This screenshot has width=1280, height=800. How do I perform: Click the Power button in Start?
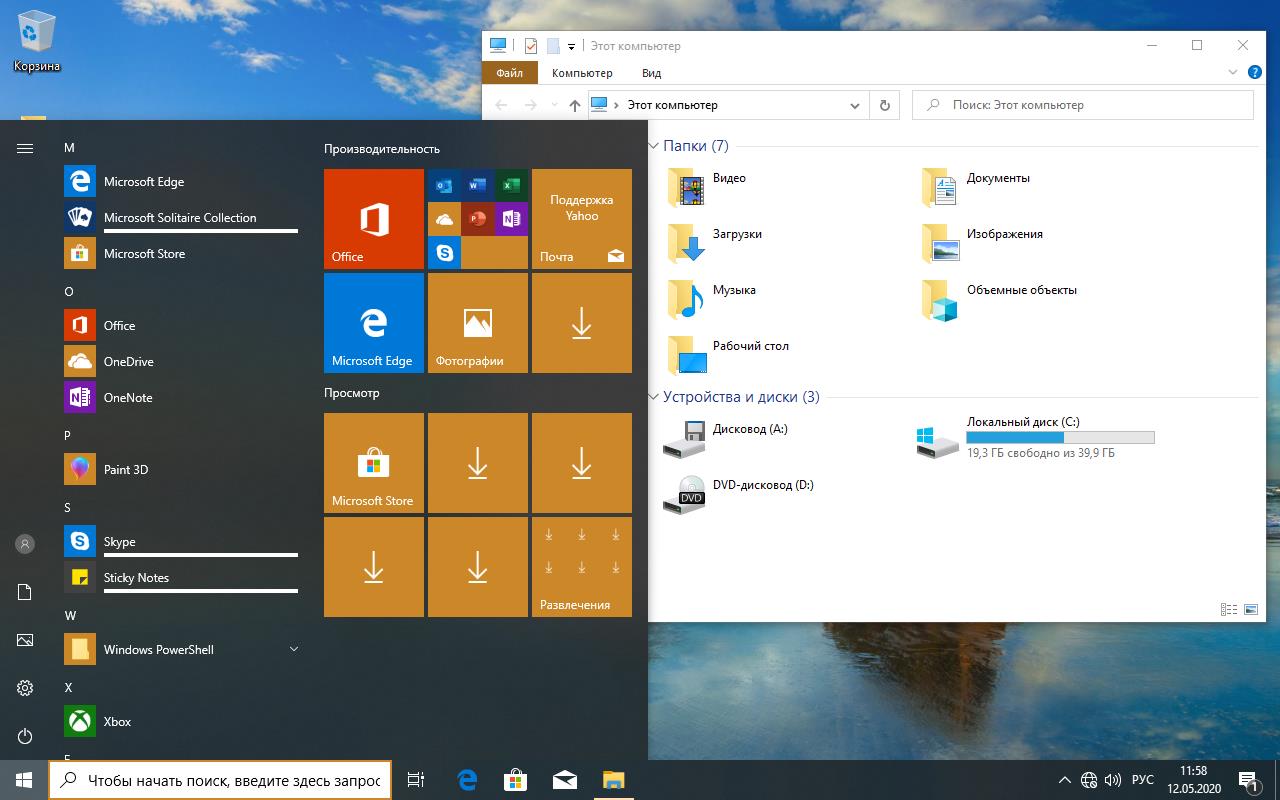[x=25, y=736]
